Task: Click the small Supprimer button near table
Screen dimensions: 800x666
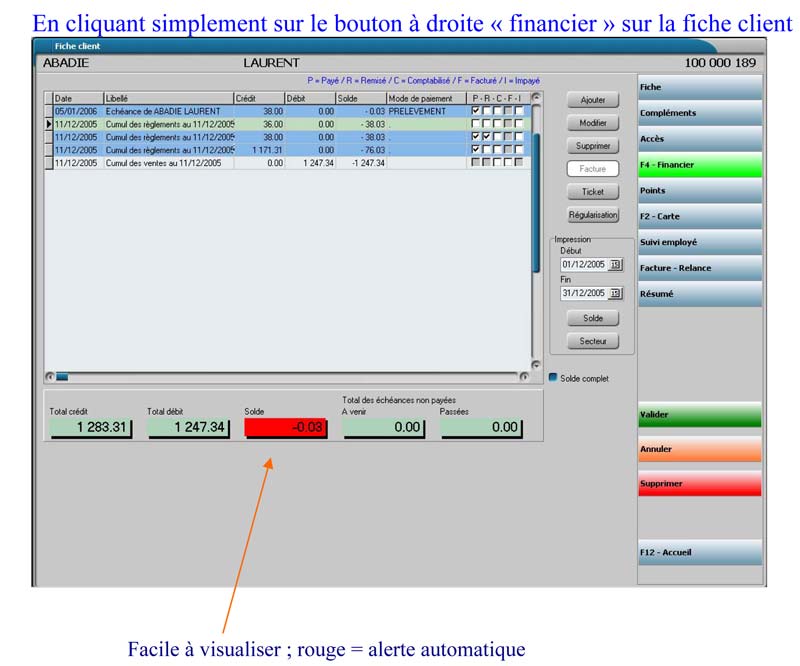Action: tap(593, 146)
